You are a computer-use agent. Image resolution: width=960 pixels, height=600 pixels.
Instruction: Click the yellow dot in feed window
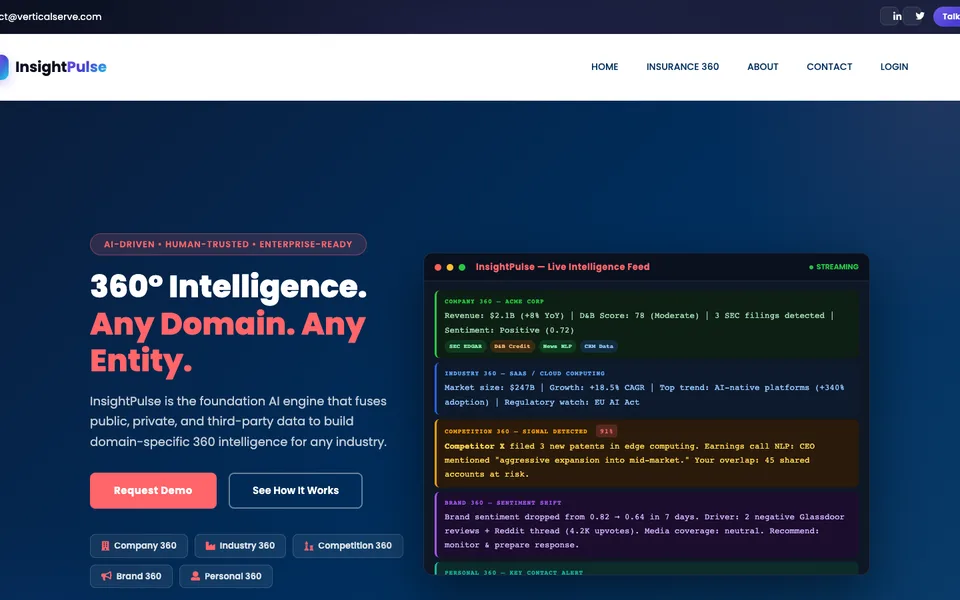(450, 267)
